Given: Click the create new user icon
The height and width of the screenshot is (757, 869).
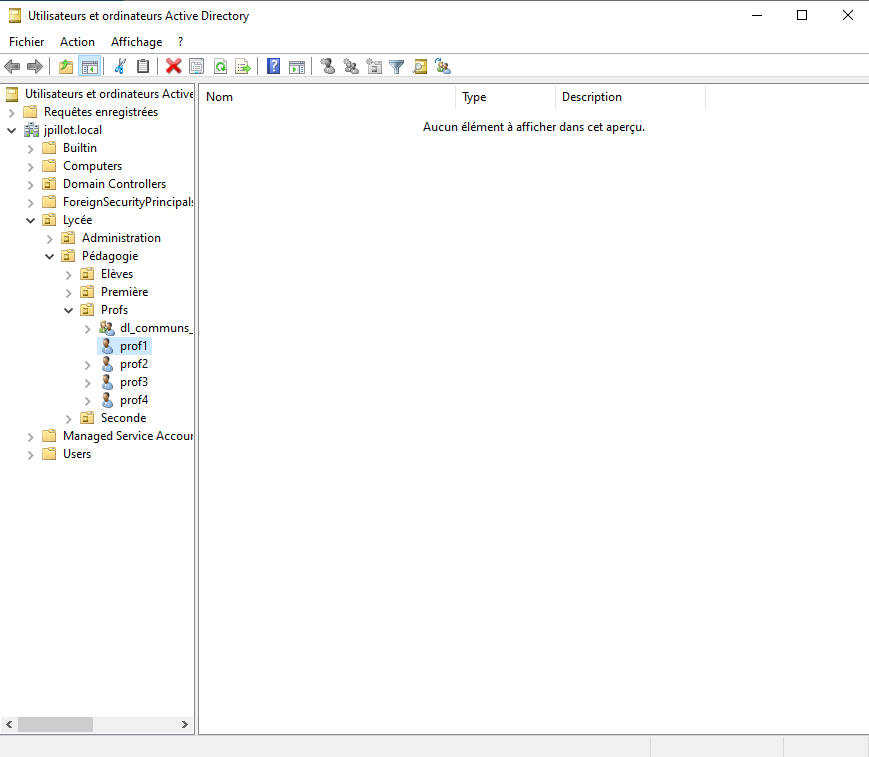Looking at the screenshot, I should pyautogui.click(x=328, y=67).
